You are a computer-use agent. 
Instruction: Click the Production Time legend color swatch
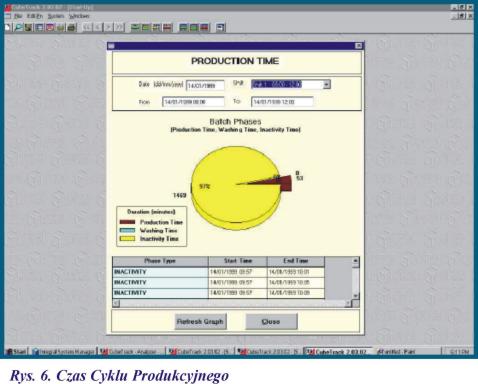(127, 222)
